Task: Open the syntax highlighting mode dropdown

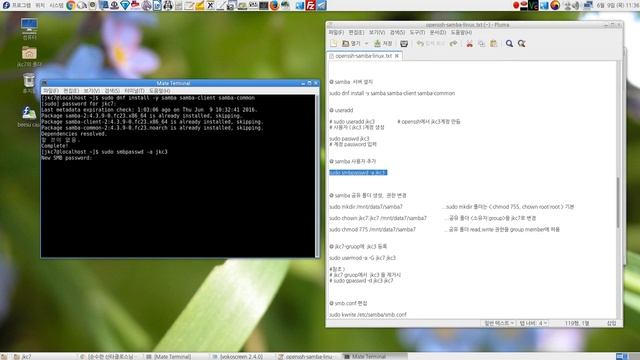Action: (499, 323)
